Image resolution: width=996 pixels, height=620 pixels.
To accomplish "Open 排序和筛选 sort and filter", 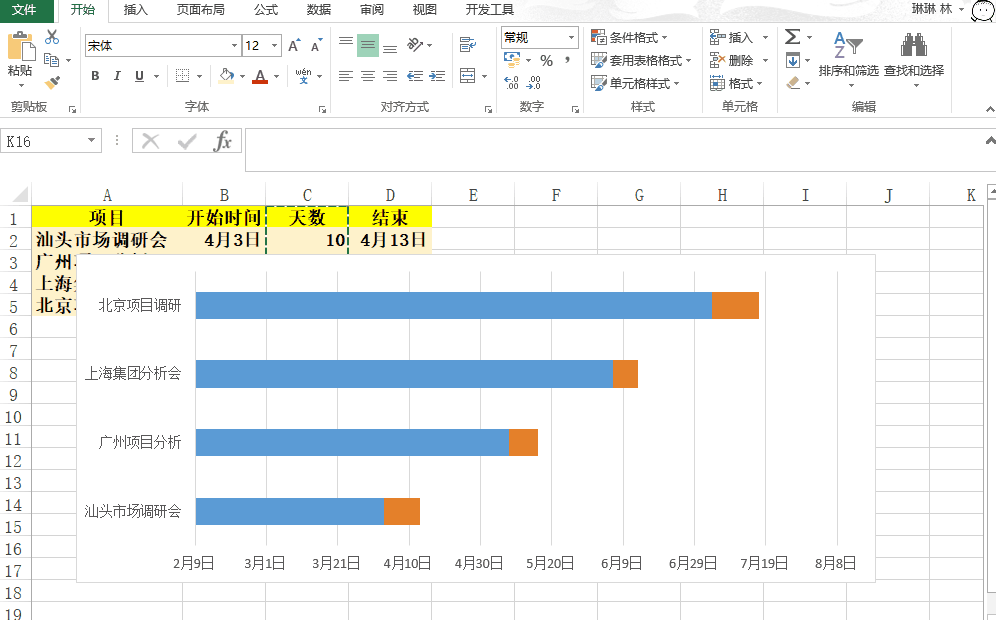I will tap(849, 58).
